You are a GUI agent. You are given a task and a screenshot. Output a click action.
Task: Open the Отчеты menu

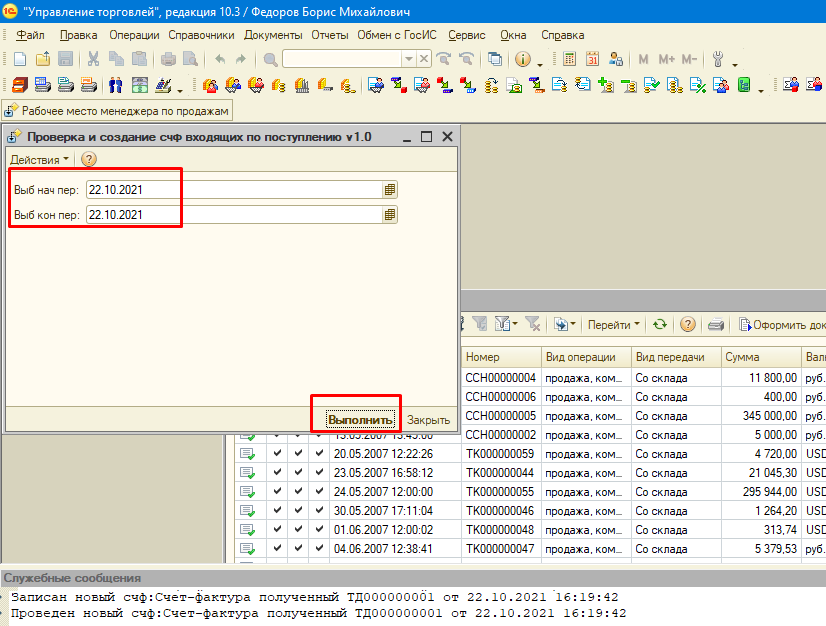(x=329, y=35)
